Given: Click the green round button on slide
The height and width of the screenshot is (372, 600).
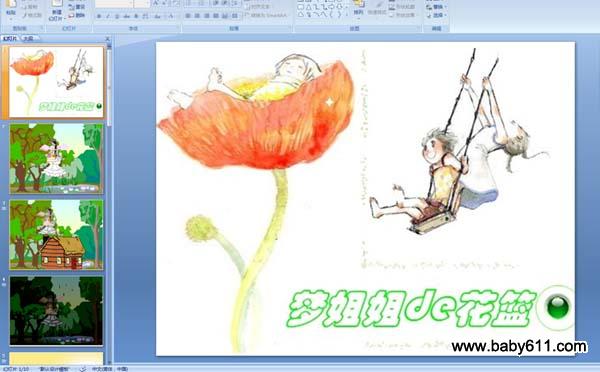Looking at the screenshot, I should coord(558,307).
